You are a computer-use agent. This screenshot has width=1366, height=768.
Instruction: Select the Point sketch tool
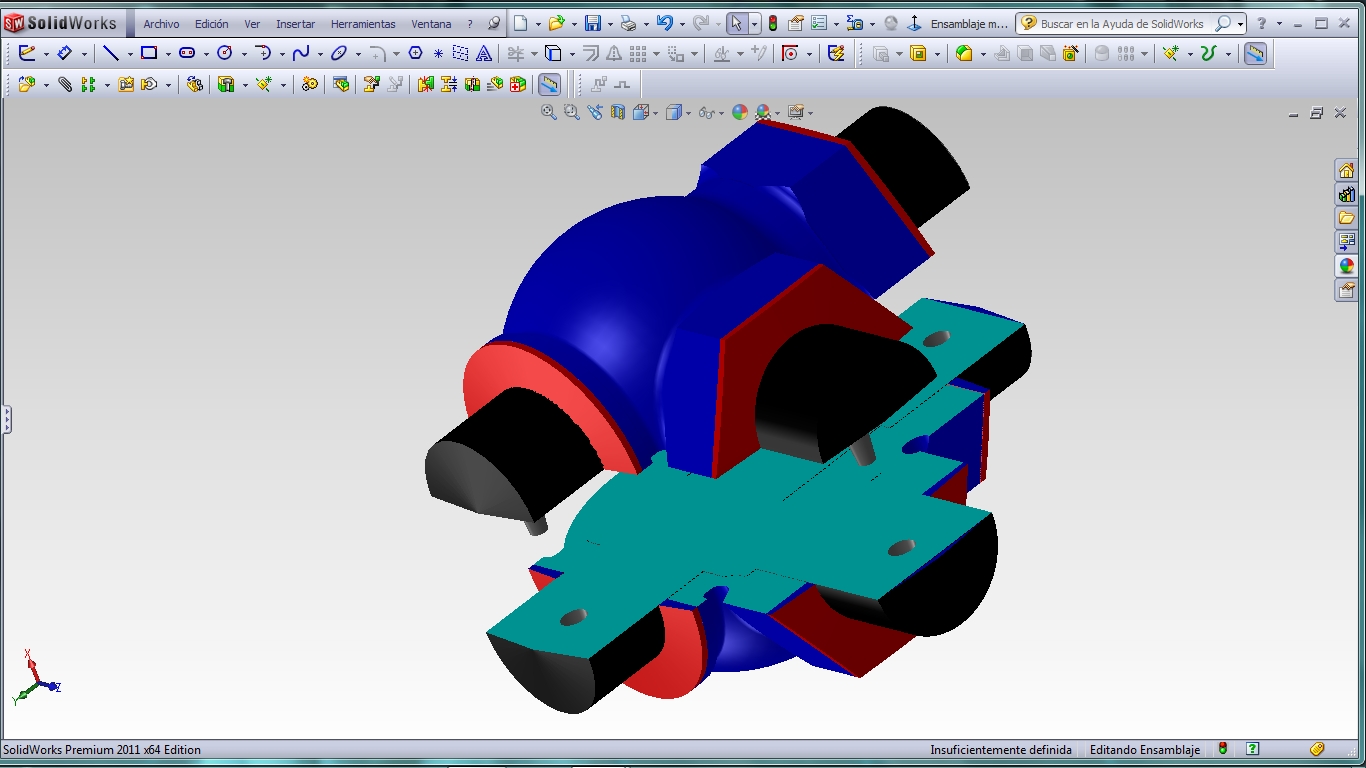point(438,54)
